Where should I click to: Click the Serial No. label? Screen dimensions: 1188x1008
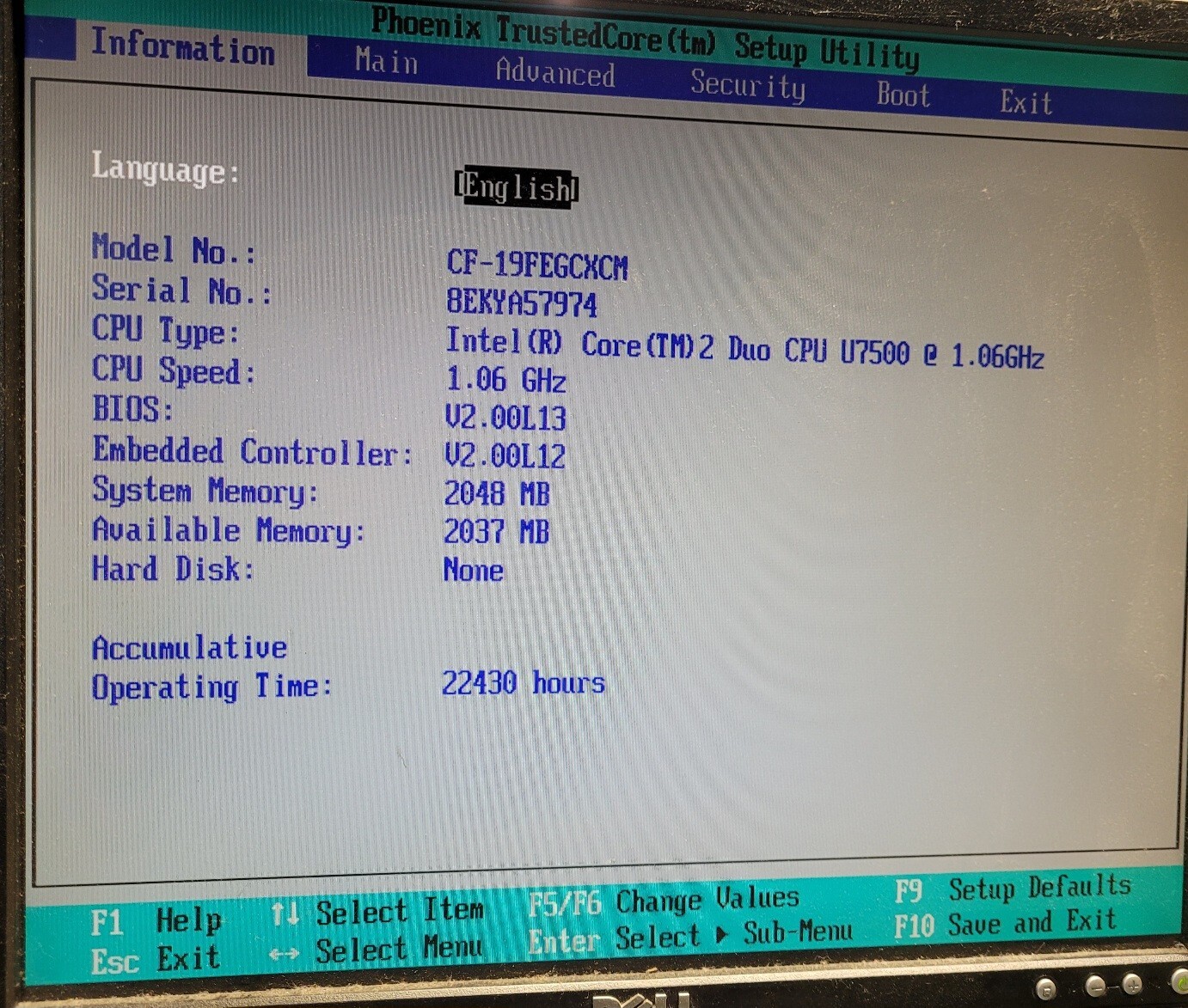coord(181,290)
